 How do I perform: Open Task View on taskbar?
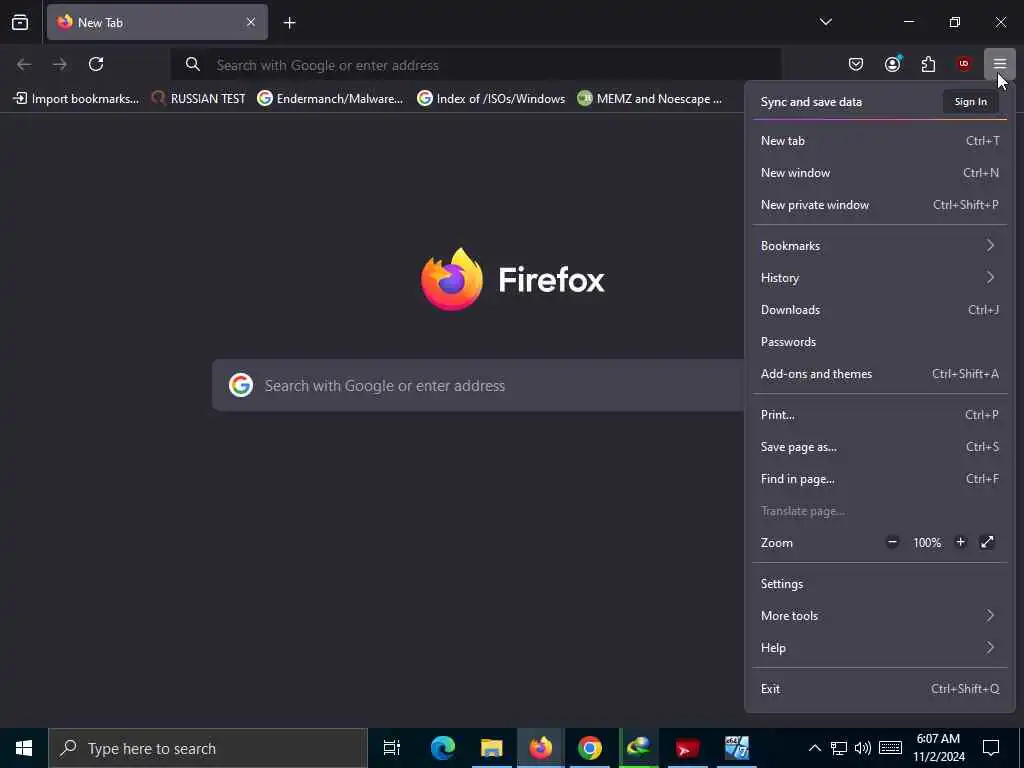[x=392, y=748]
